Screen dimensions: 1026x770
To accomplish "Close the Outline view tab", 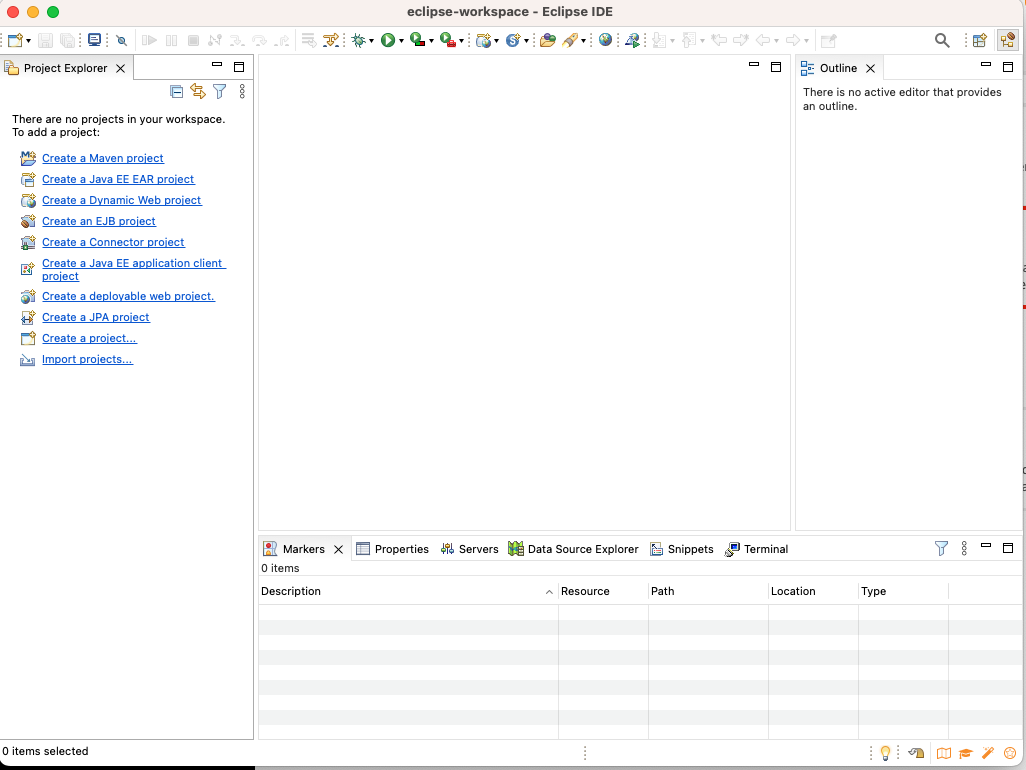I will (870, 68).
